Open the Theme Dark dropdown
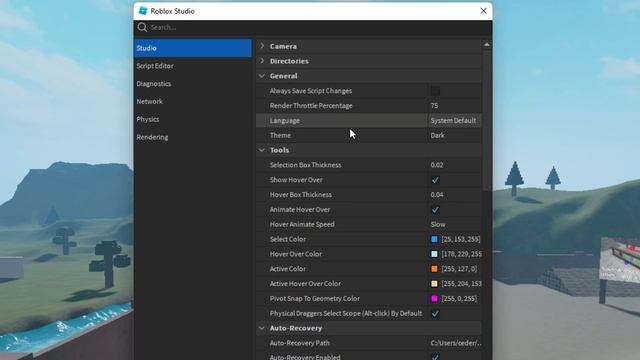The width and height of the screenshot is (640, 360). coord(454,136)
